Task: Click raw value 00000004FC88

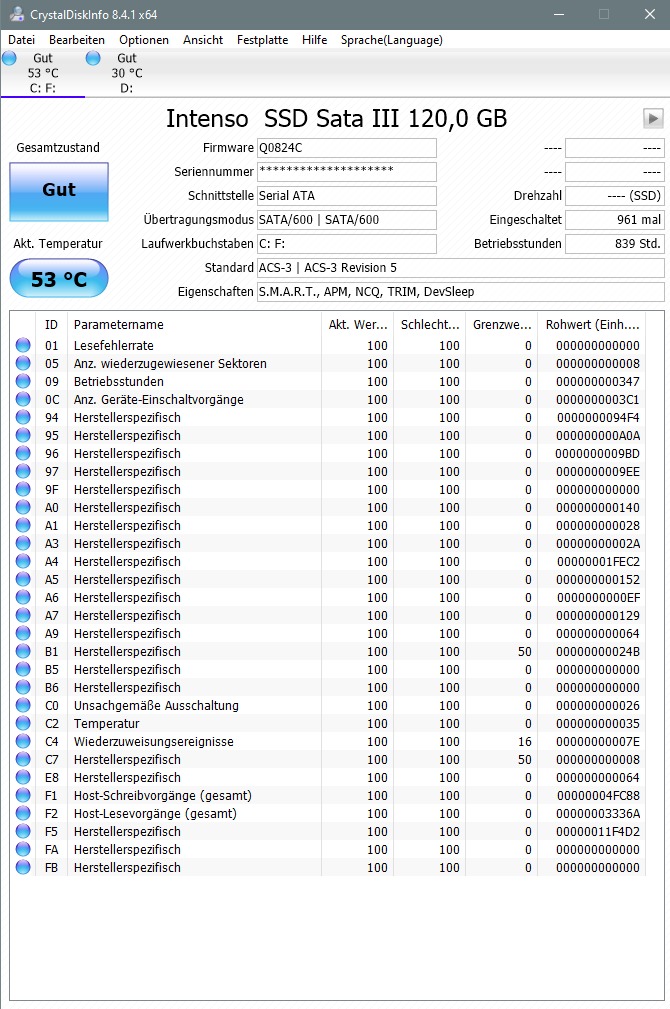Action: pos(598,796)
